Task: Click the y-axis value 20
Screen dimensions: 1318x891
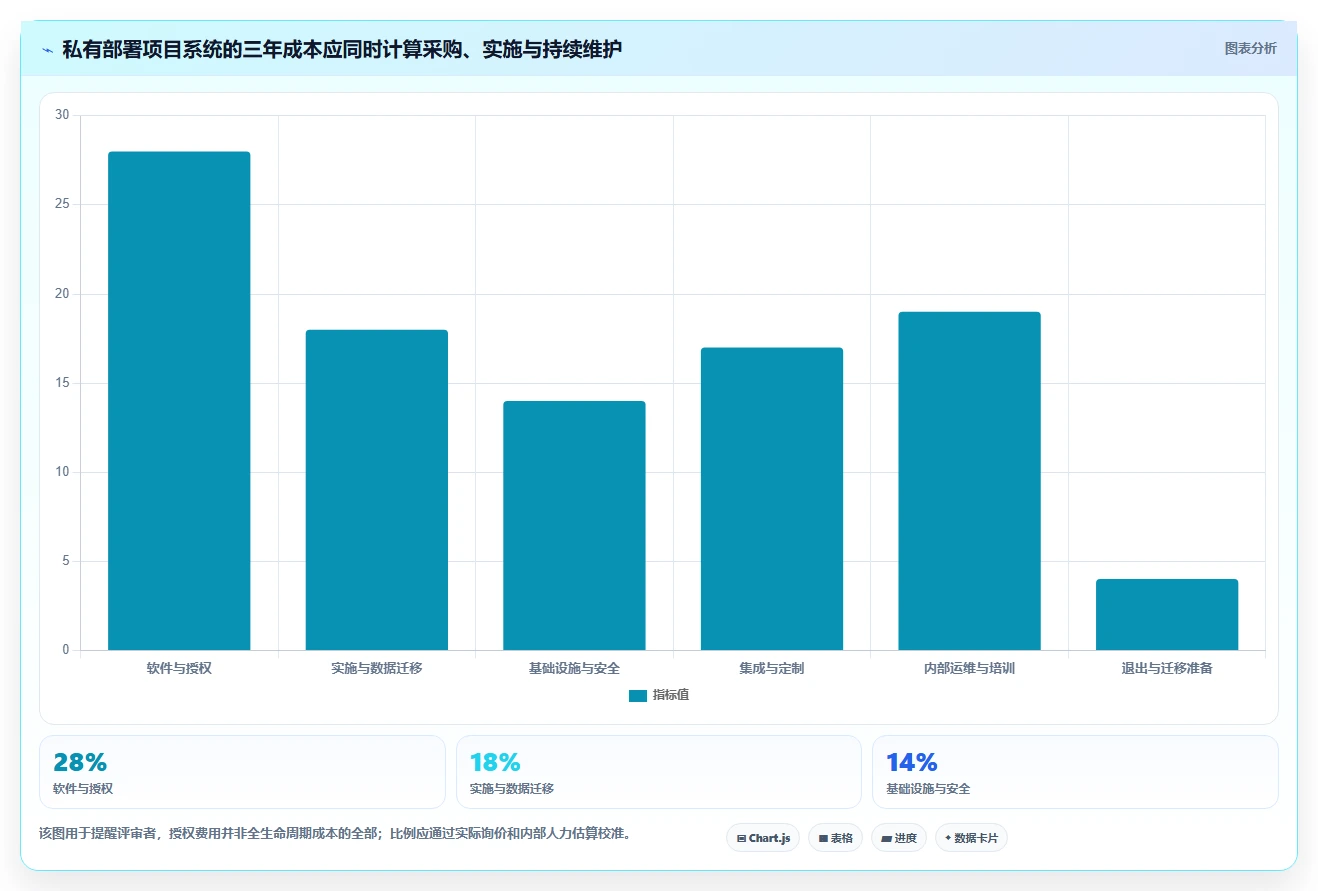Action: click(x=62, y=294)
